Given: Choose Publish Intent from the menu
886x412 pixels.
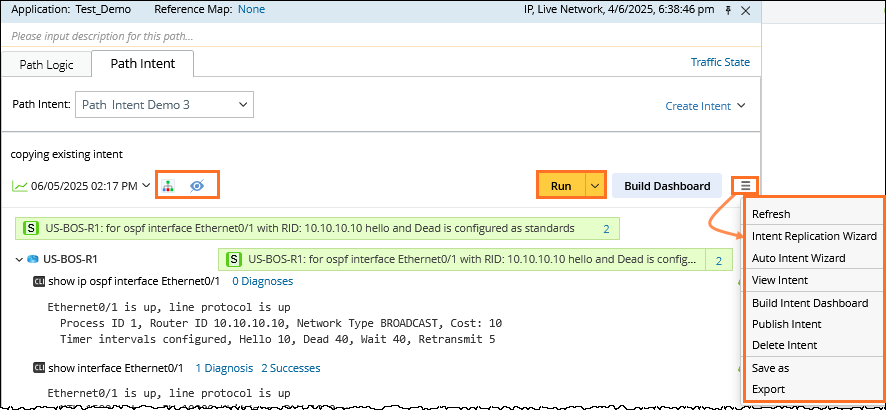Looking at the screenshot, I should coord(786,324).
